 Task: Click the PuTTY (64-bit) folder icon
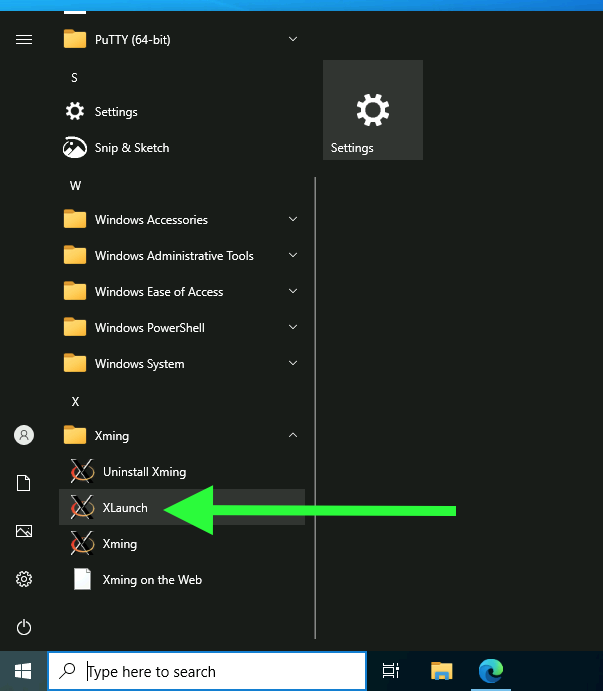coord(74,39)
